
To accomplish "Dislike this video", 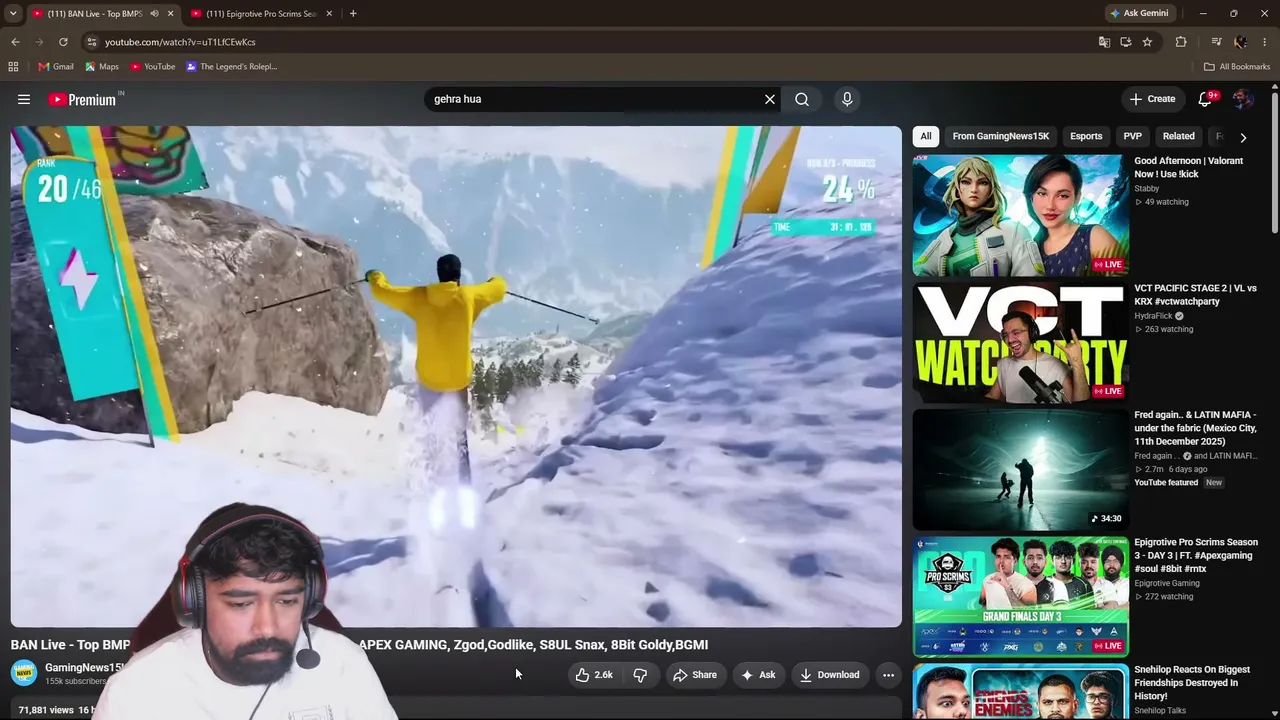I will [x=640, y=675].
